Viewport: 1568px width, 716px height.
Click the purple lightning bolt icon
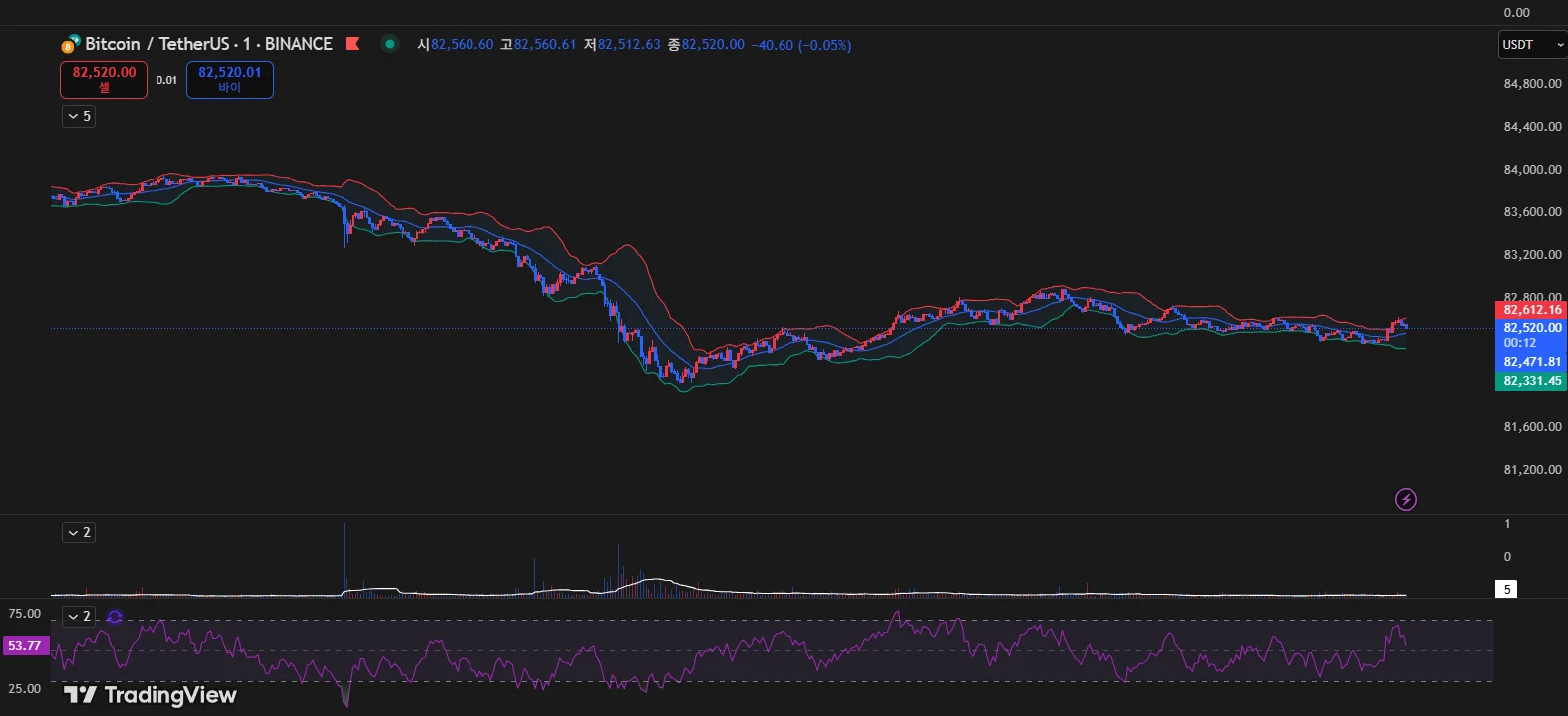point(1406,499)
